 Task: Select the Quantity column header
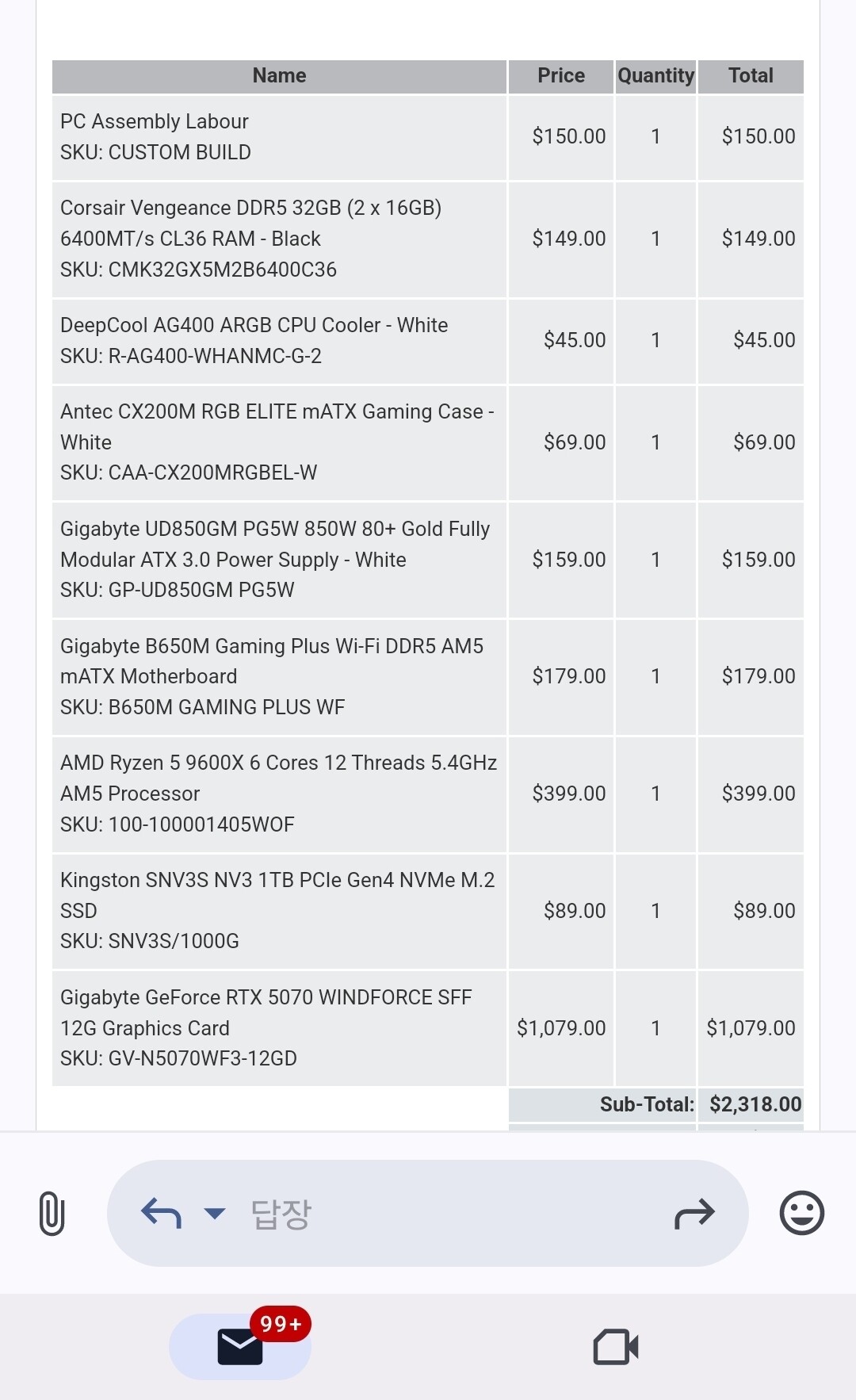tap(655, 76)
